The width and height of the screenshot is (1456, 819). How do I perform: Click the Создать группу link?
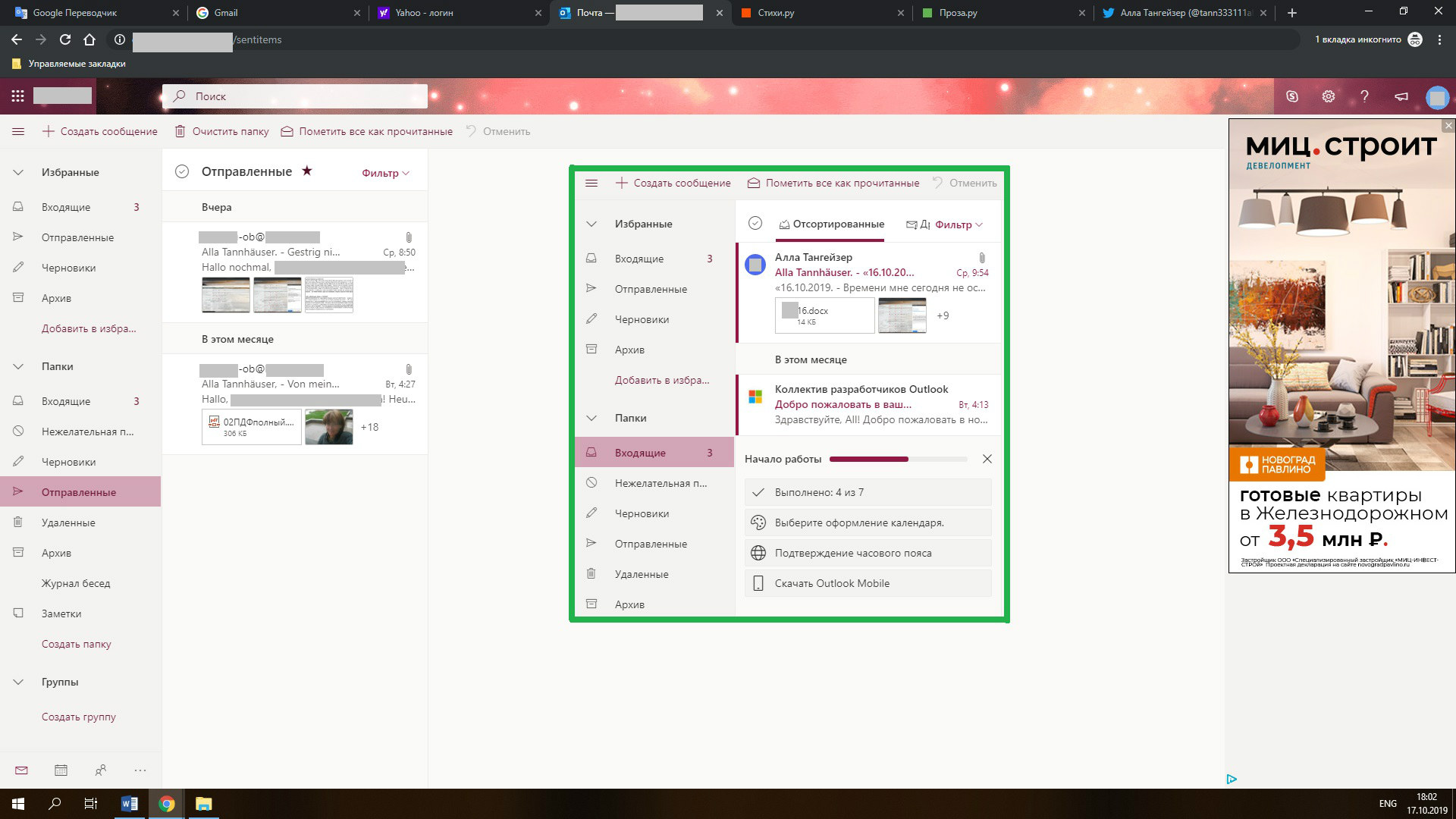pos(78,717)
